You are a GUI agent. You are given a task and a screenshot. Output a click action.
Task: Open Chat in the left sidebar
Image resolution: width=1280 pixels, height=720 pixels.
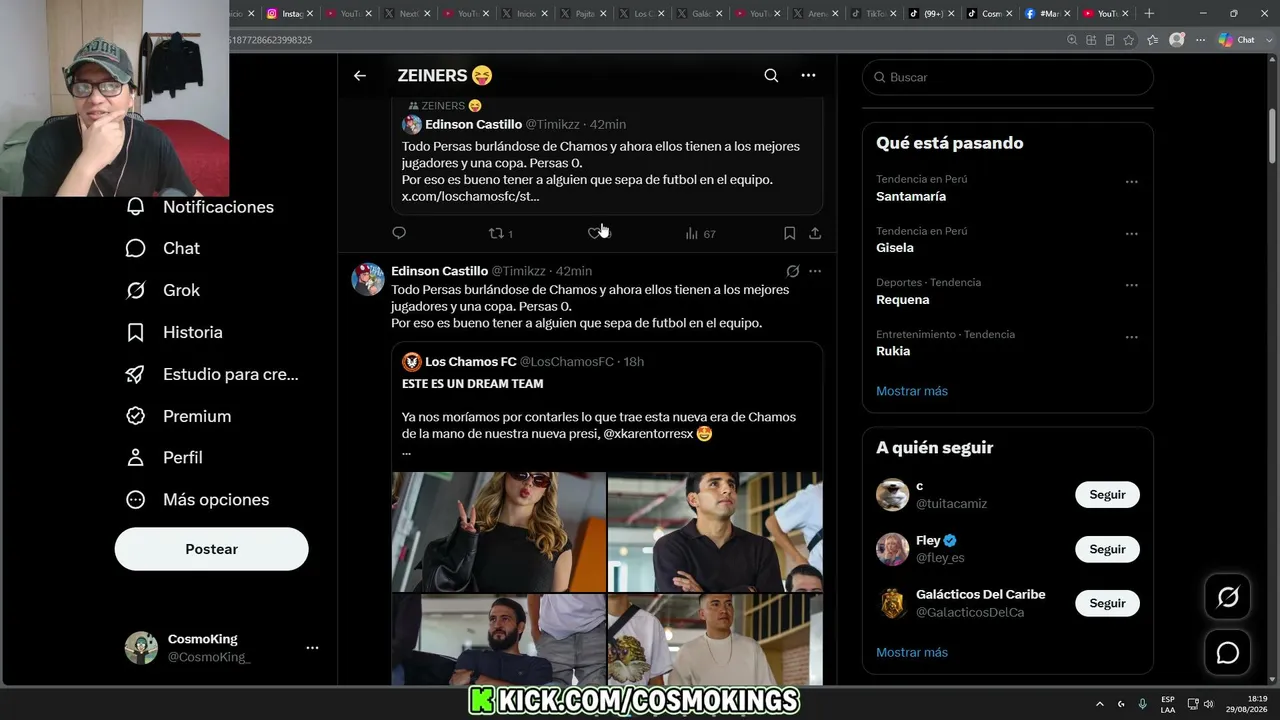(163, 248)
